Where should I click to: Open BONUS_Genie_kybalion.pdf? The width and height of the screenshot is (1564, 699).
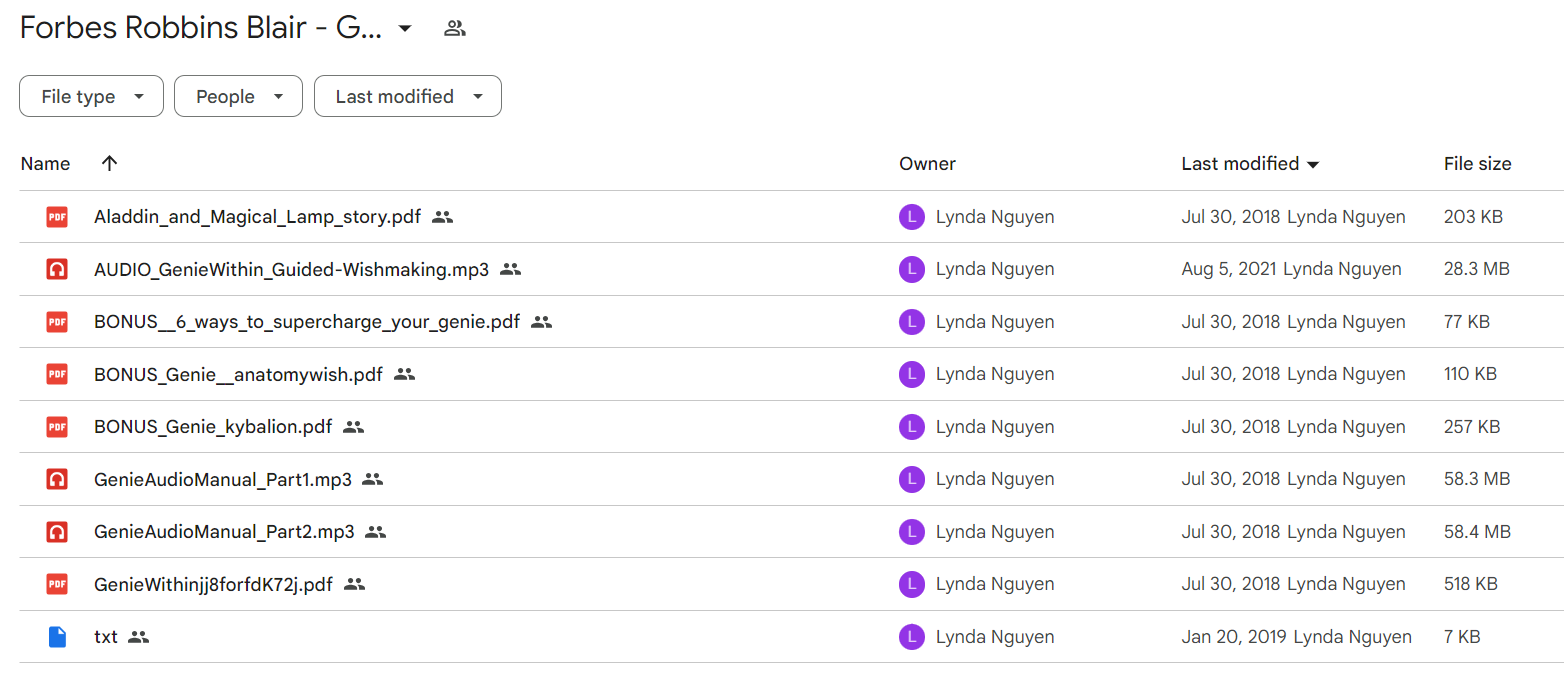click(x=213, y=427)
